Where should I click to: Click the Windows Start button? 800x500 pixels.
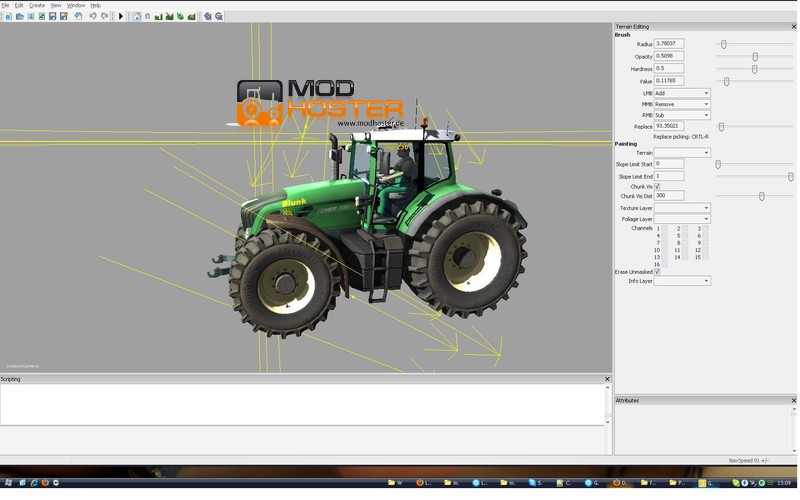[8, 482]
